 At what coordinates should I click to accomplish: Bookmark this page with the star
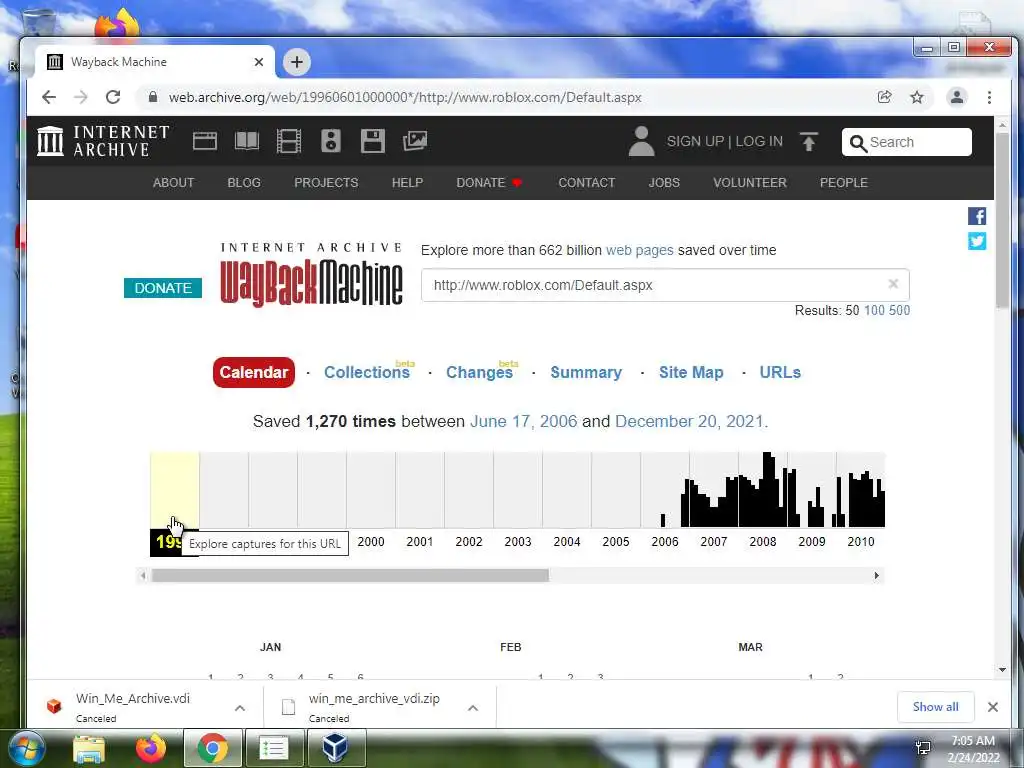[x=917, y=97]
